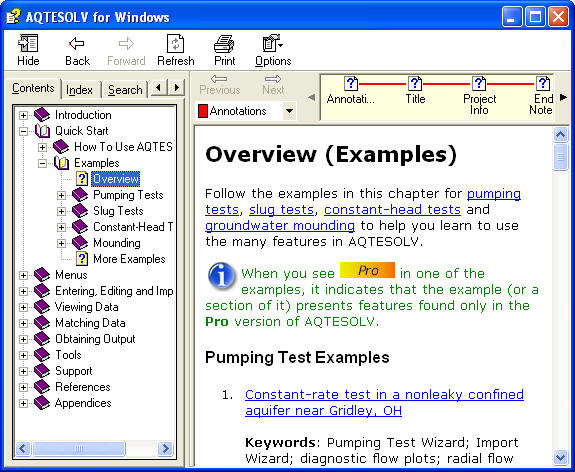This screenshot has width=575, height=472.
Task: Open the constant-head tests hyperlink
Action: [392, 210]
